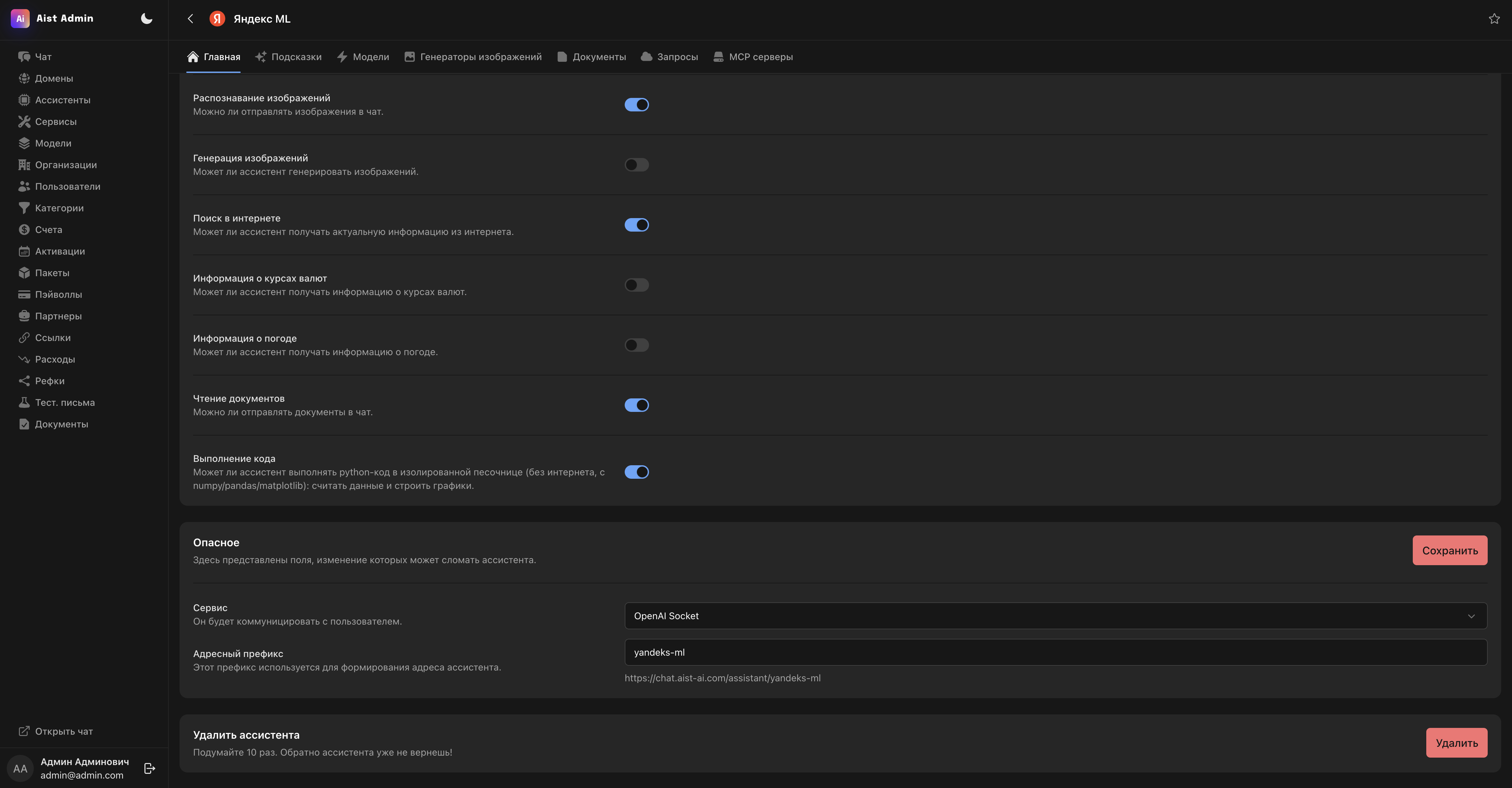Go back with the left arrow
The width and height of the screenshot is (1512, 788).
190,19
